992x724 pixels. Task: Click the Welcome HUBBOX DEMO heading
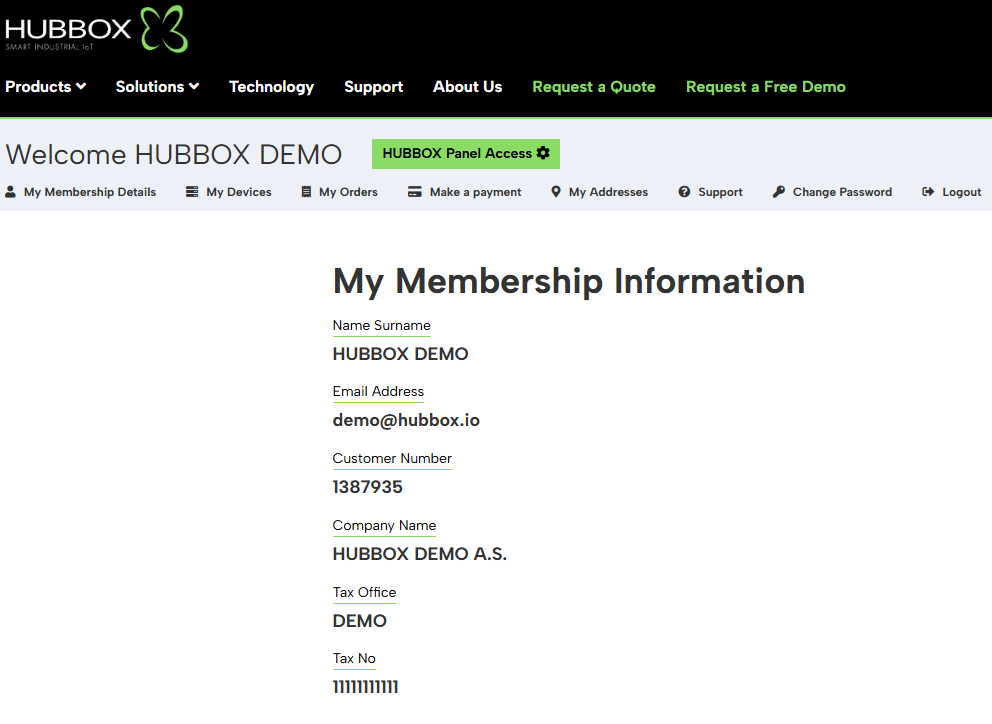174,154
